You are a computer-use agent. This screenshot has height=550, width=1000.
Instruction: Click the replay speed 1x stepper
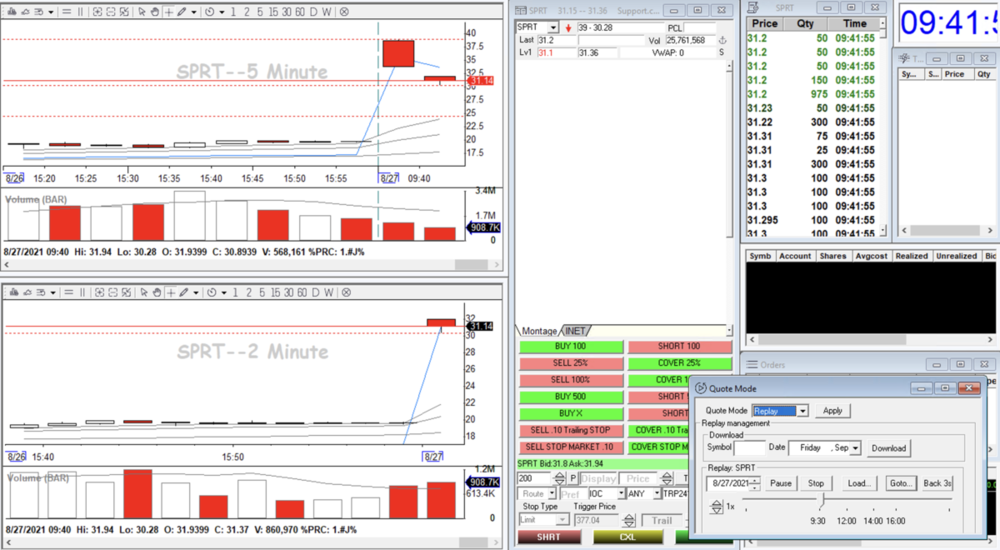[x=716, y=507]
